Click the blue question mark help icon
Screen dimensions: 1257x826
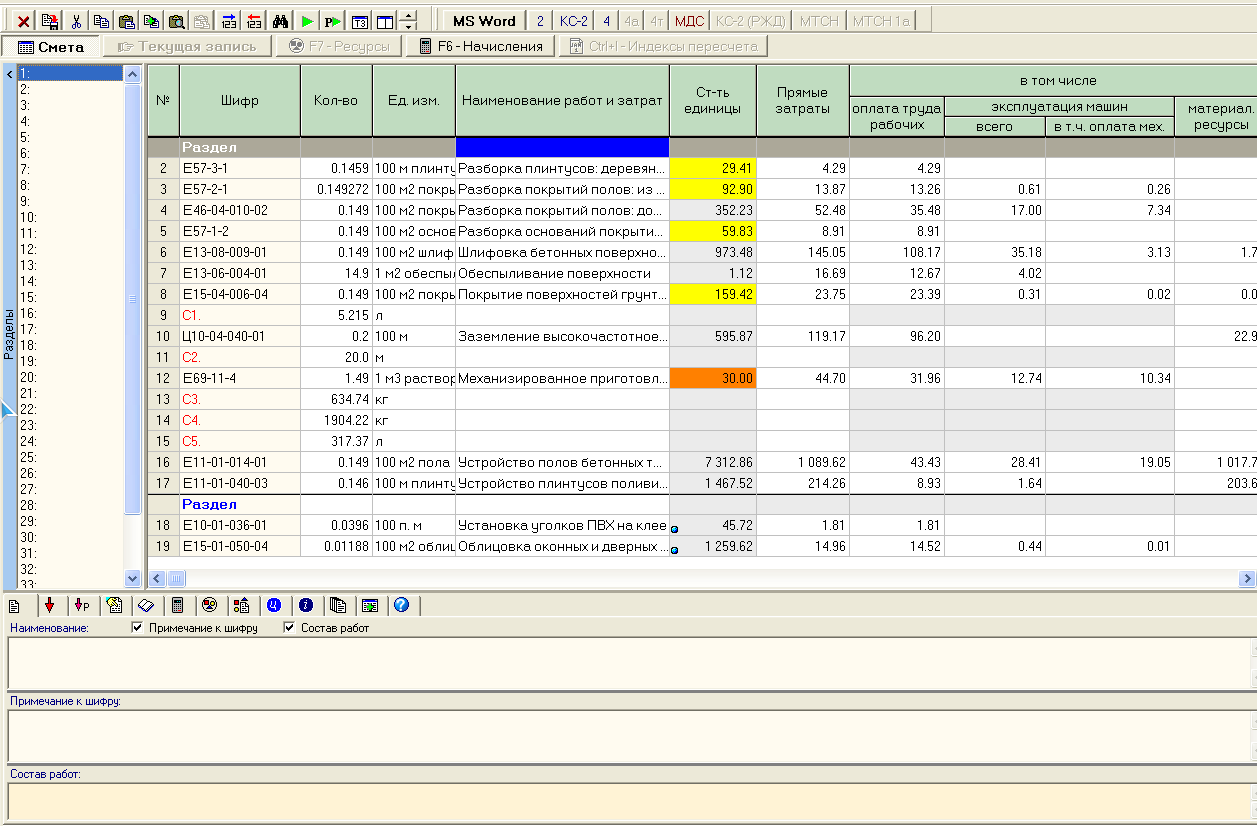[401, 605]
